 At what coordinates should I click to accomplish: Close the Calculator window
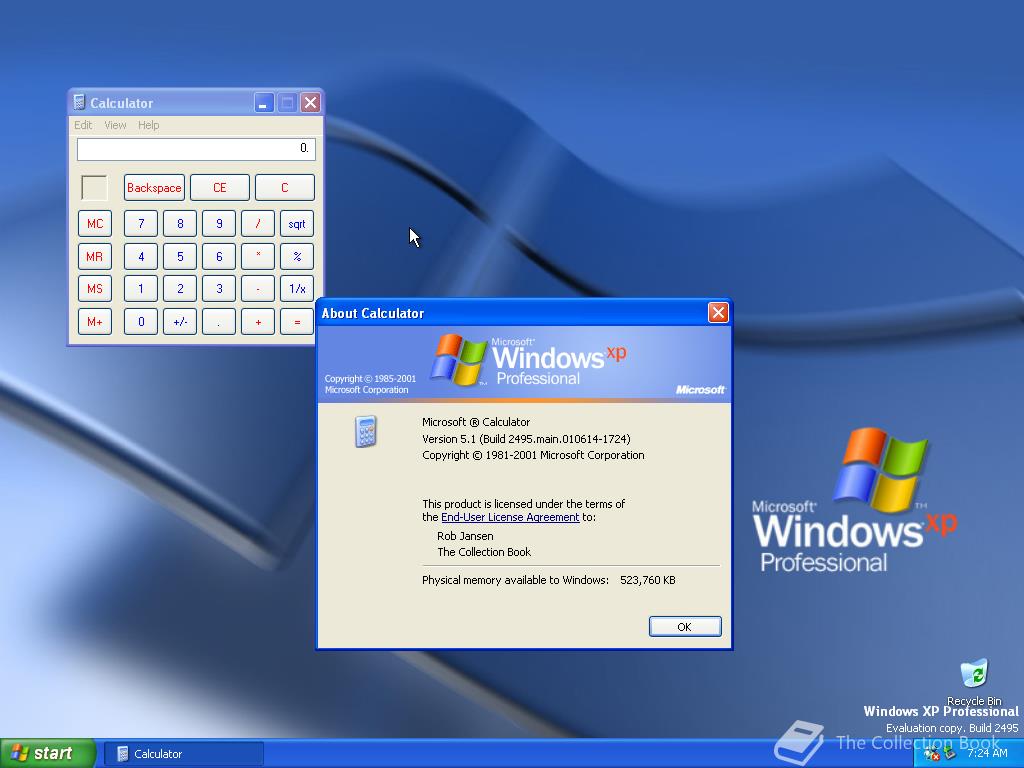[x=311, y=103]
